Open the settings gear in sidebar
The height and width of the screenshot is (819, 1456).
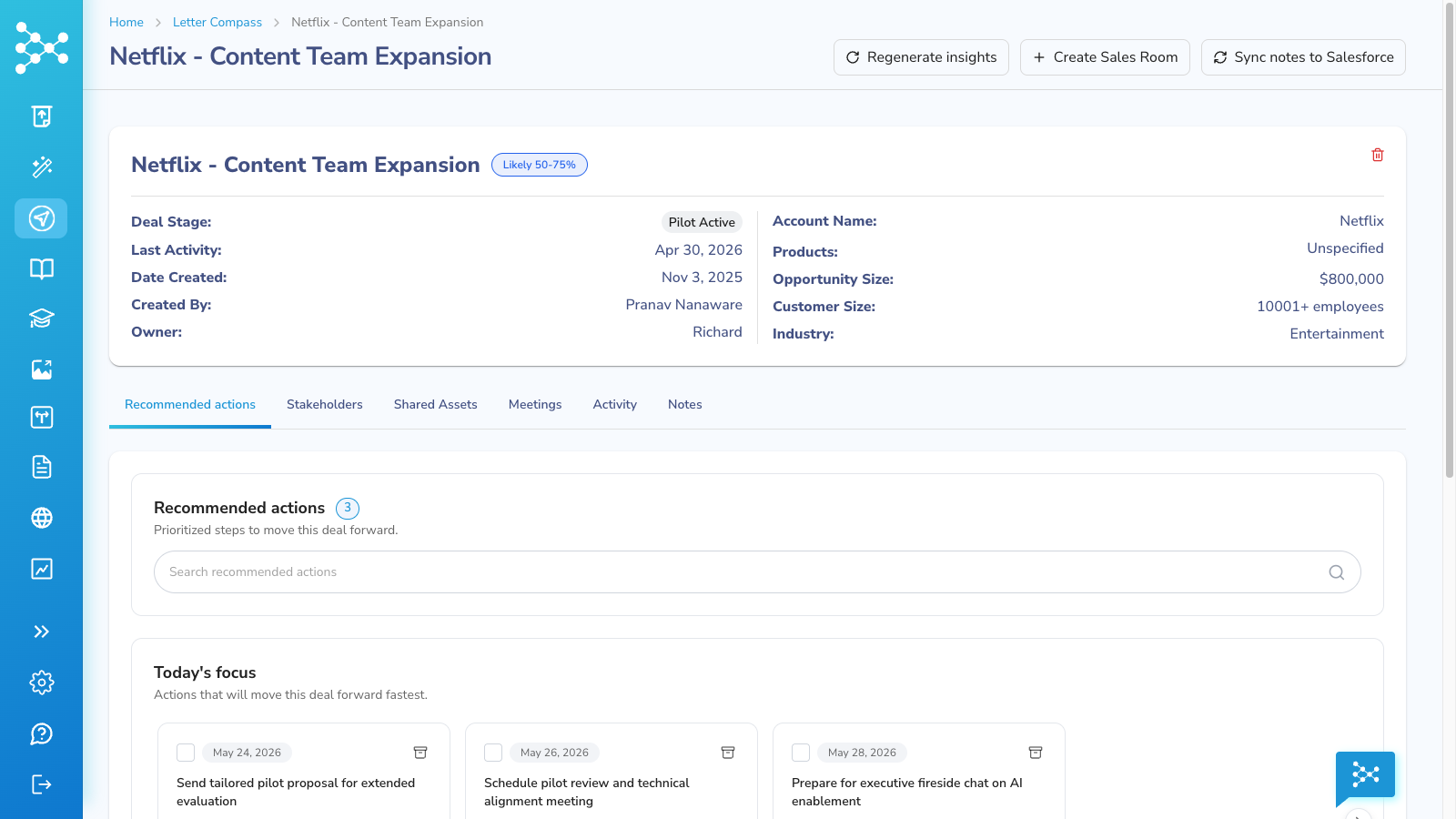pyautogui.click(x=42, y=682)
